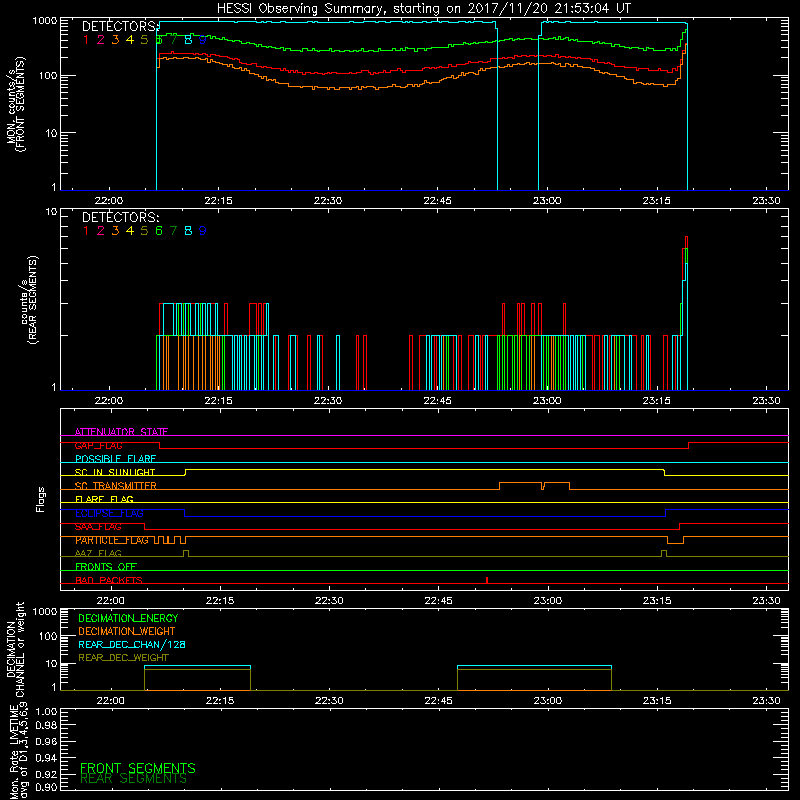Image resolution: width=800 pixels, height=800 pixels.
Task: Click the REAR_DEC_CHAN/128 legend entry
Action: click(x=132, y=644)
